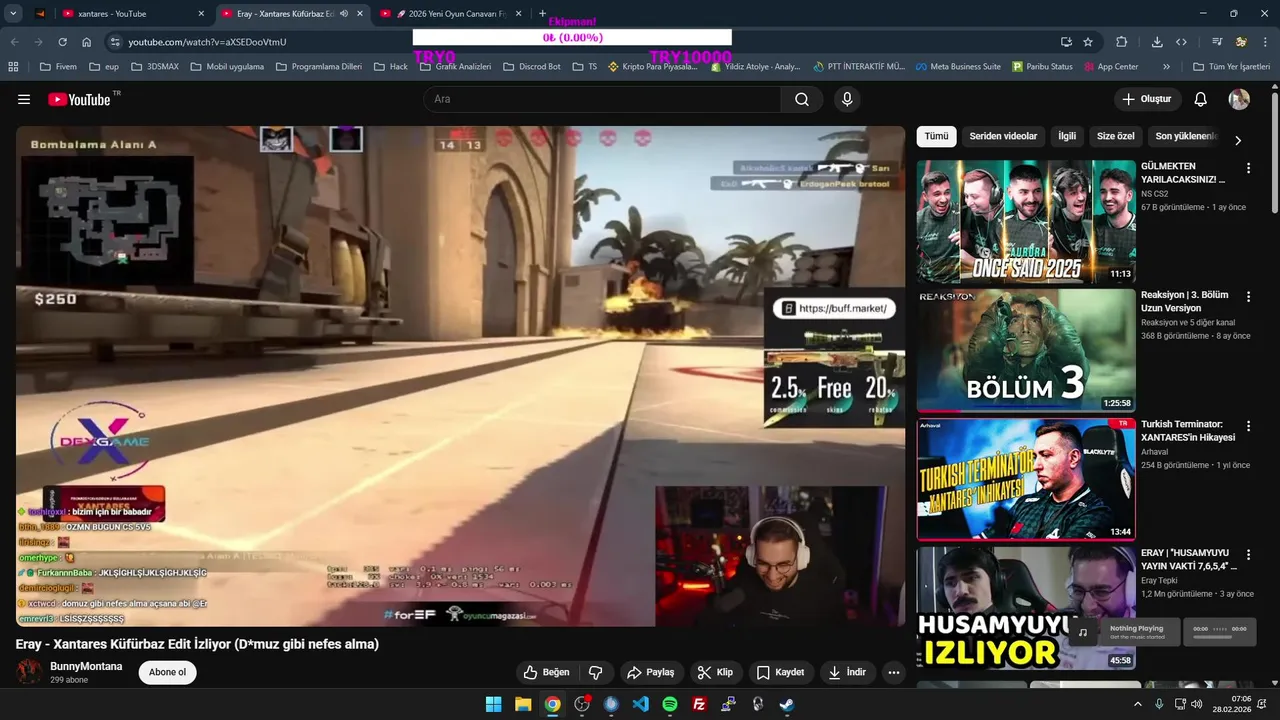Click the Oluştur create button

click(x=1148, y=99)
